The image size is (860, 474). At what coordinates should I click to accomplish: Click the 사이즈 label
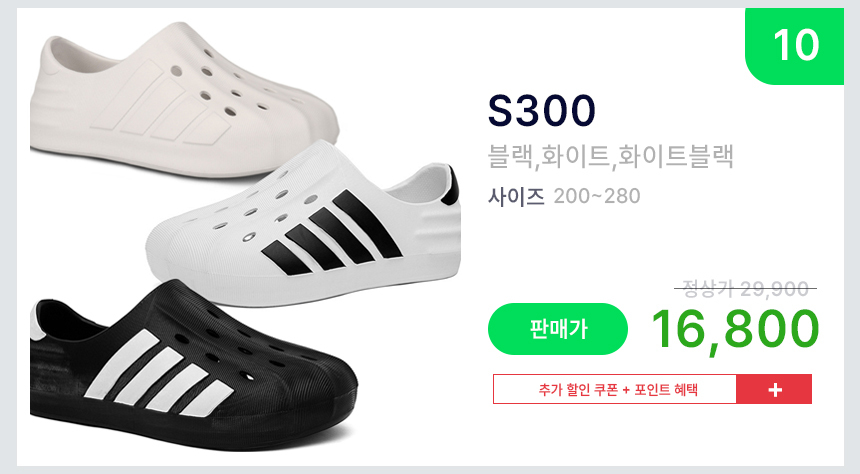[x=516, y=196]
